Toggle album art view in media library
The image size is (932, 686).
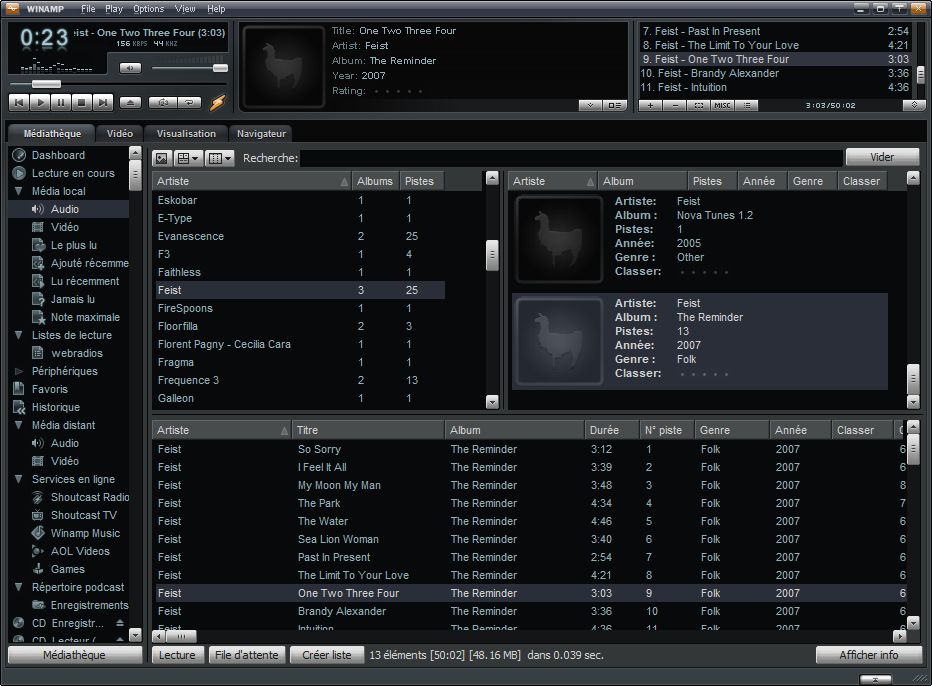pos(162,158)
